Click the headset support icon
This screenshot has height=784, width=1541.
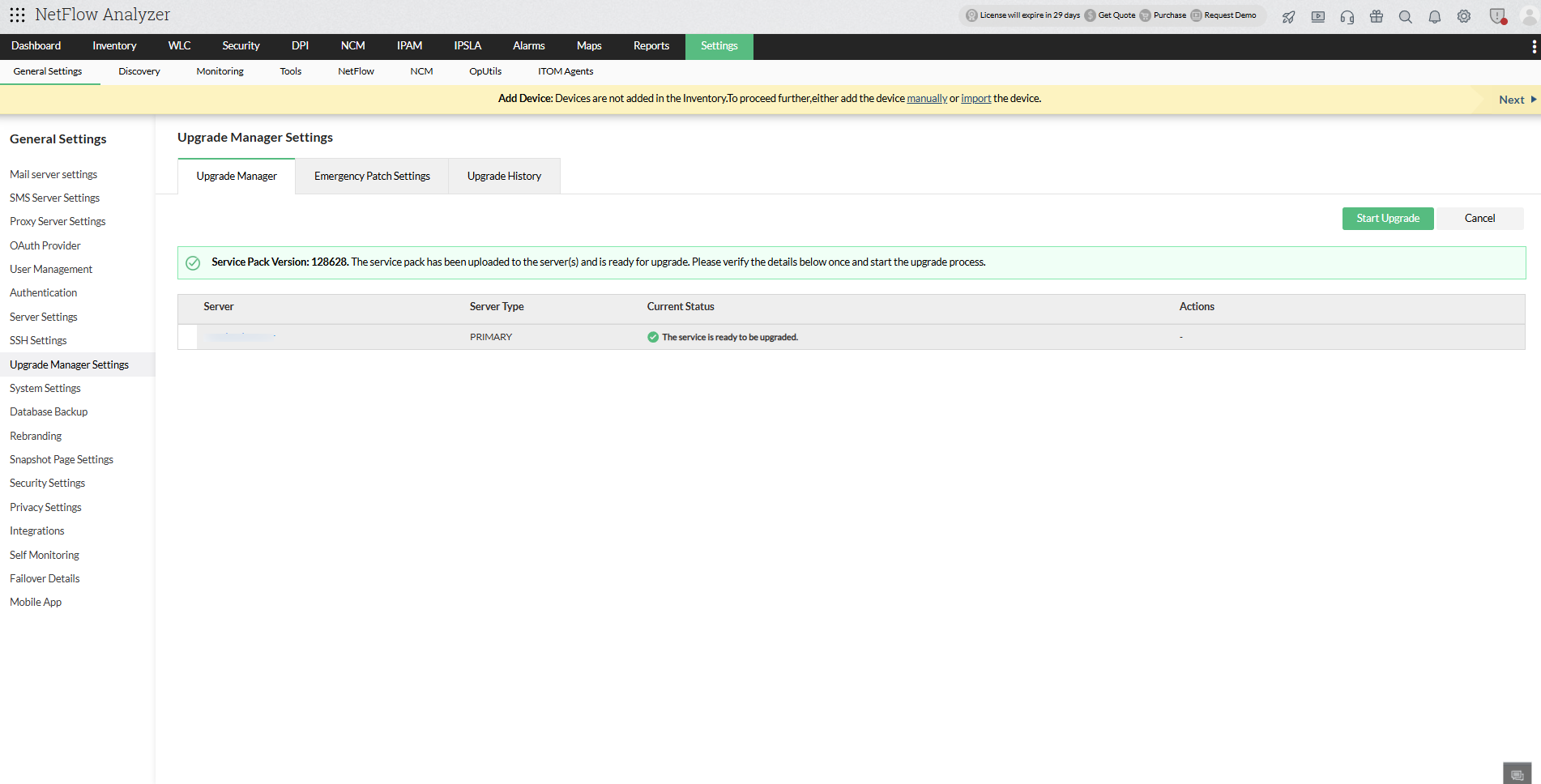pyautogui.click(x=1347, y=16)
